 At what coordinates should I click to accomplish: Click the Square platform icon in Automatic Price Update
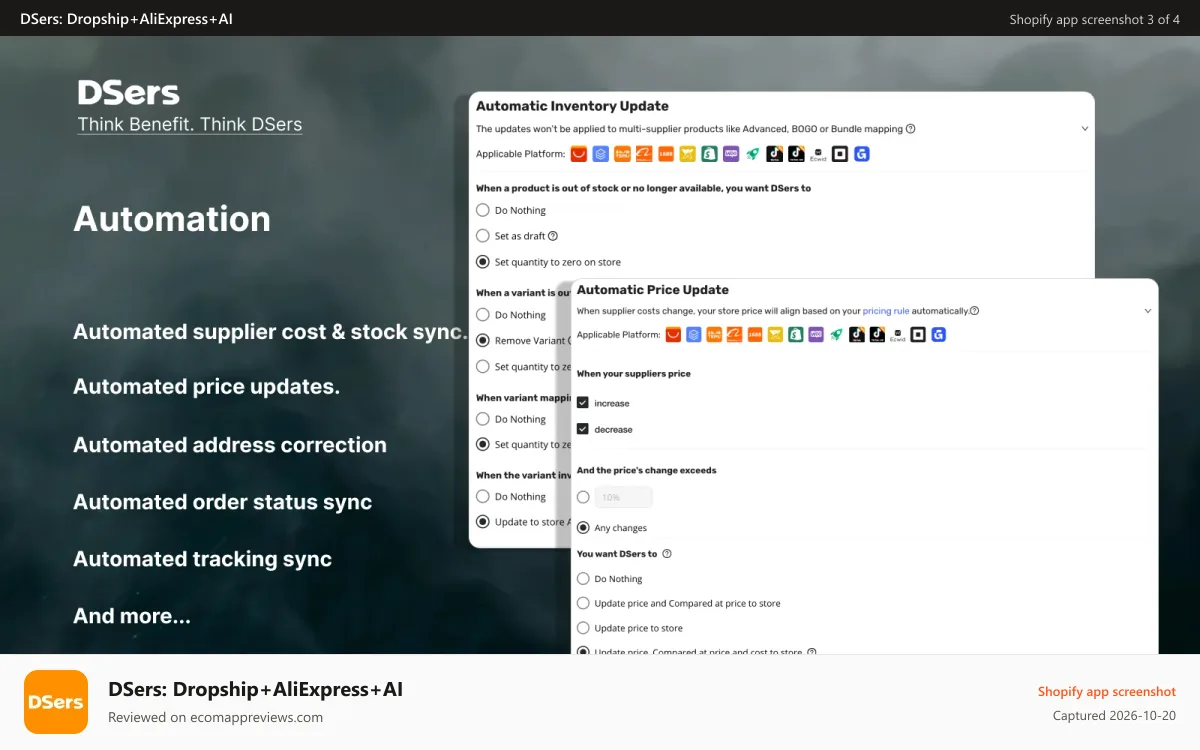(918, 334)
